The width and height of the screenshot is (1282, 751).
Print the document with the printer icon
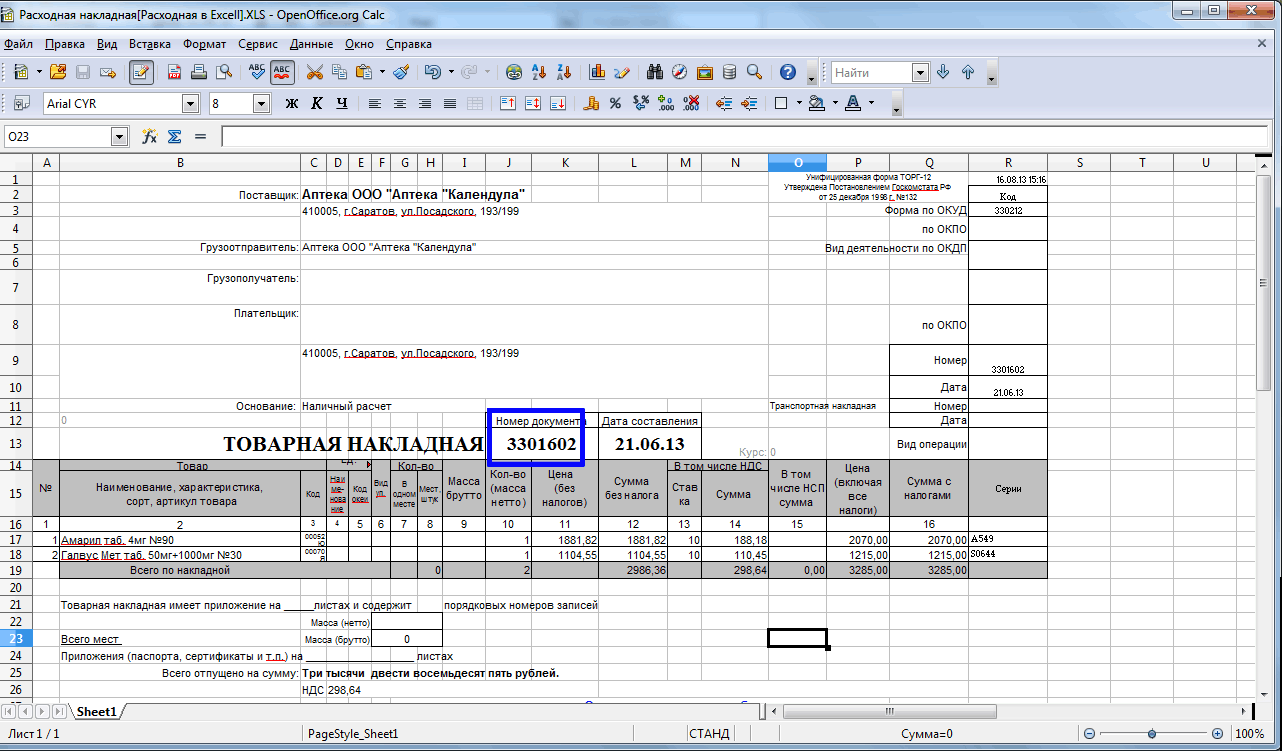pos(199,72)
